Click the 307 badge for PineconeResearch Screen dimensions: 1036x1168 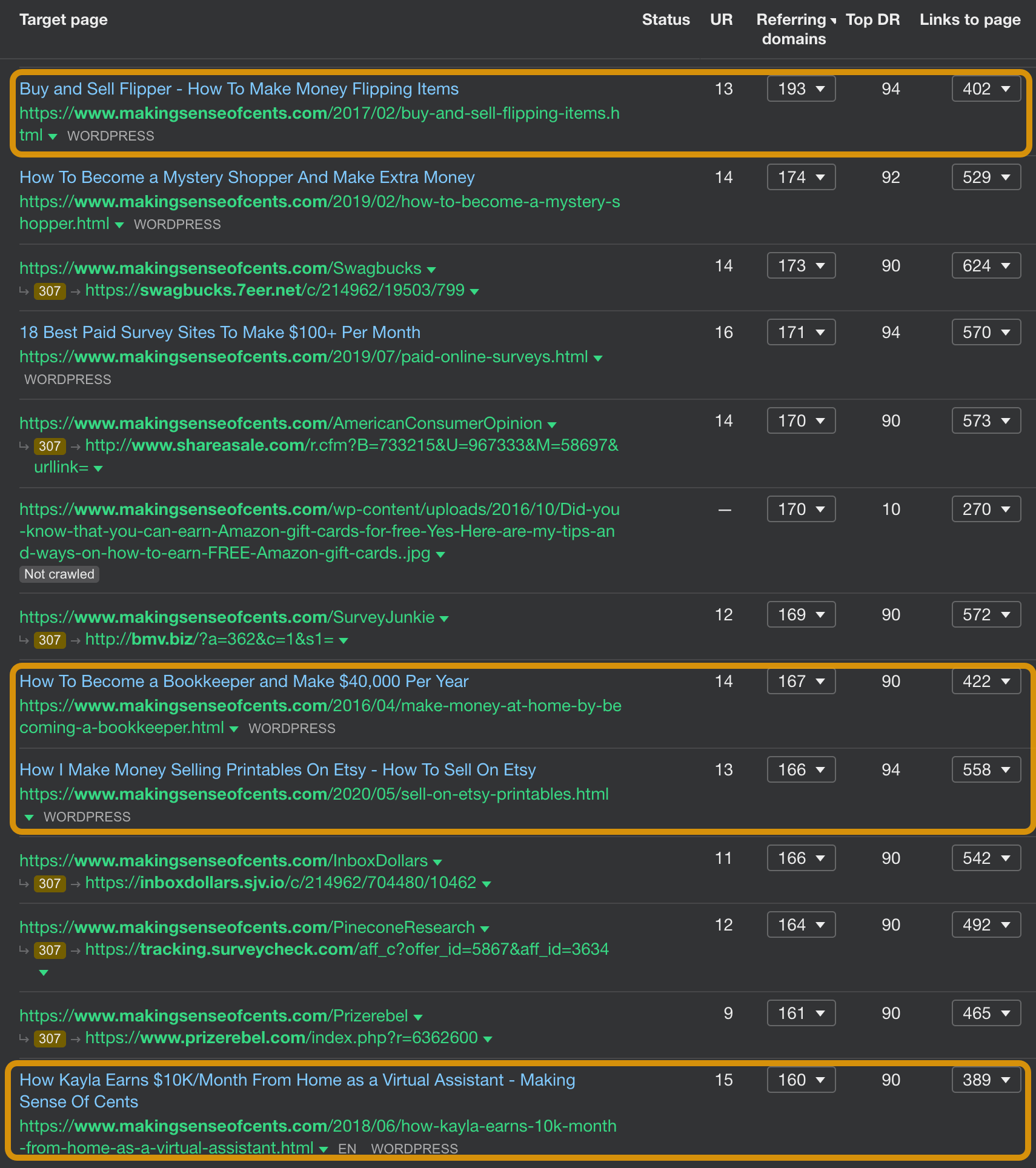pyautogui.click(x=49, y=950)
